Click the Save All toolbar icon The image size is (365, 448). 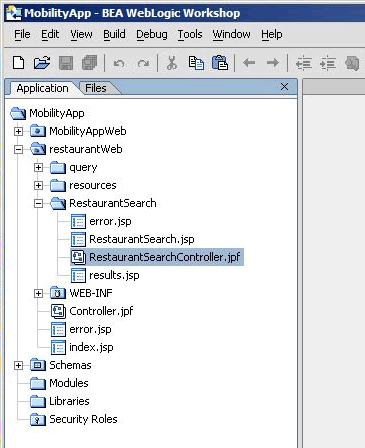tap(89, 63)
